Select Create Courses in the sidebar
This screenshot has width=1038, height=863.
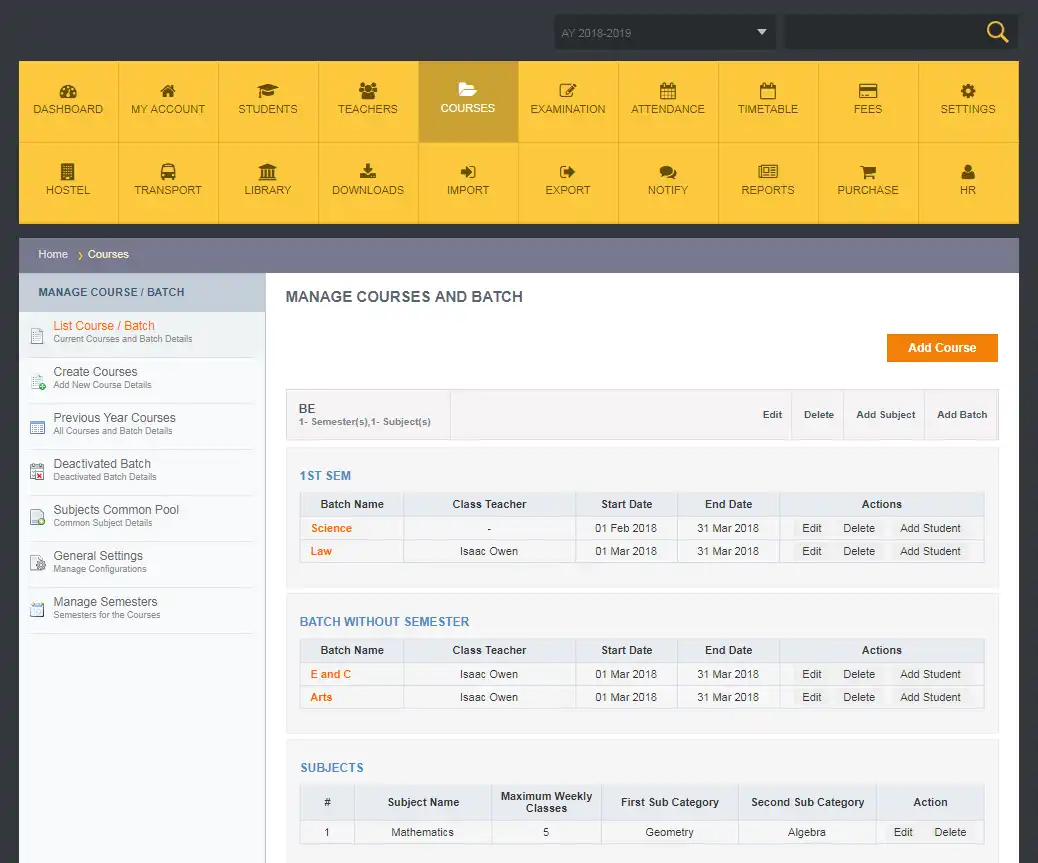tap(95, 372)
